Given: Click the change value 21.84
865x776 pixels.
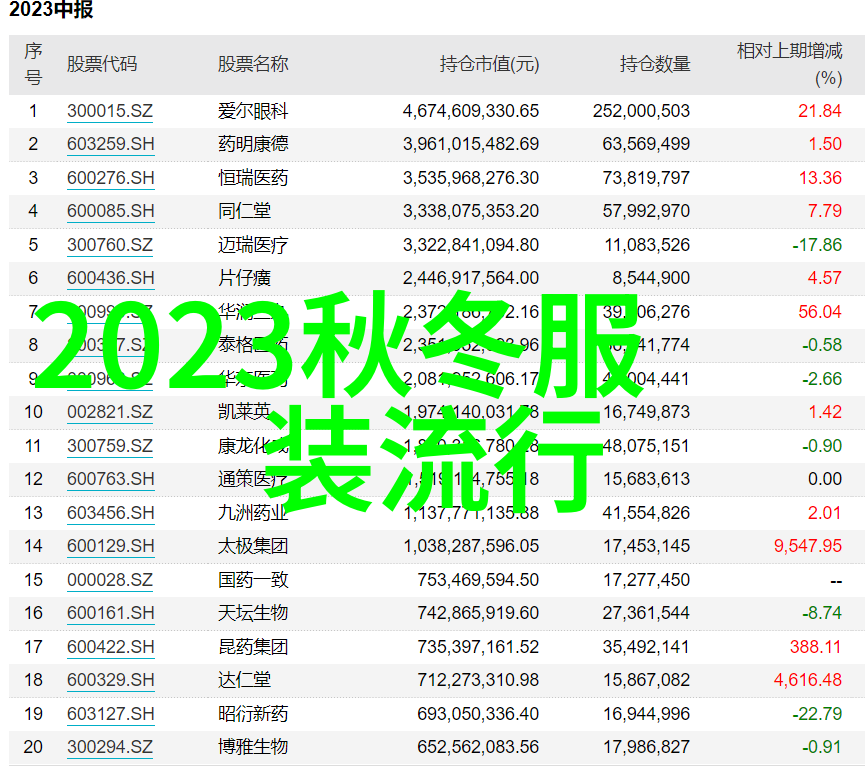Looking at the screenshot, I should click(x=820, y=111).
